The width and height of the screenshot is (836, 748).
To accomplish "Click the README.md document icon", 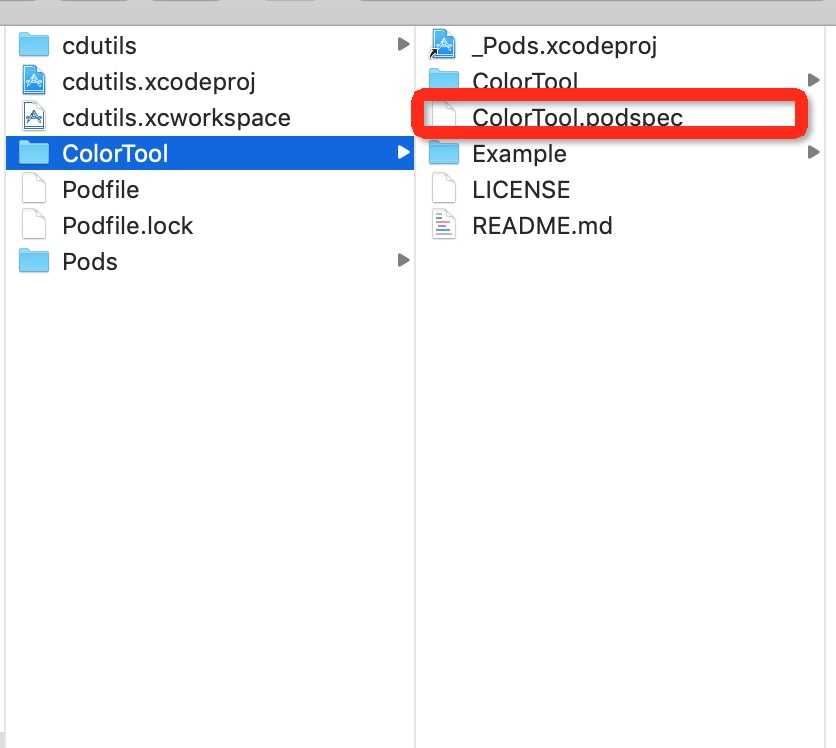I will (444, 225).
